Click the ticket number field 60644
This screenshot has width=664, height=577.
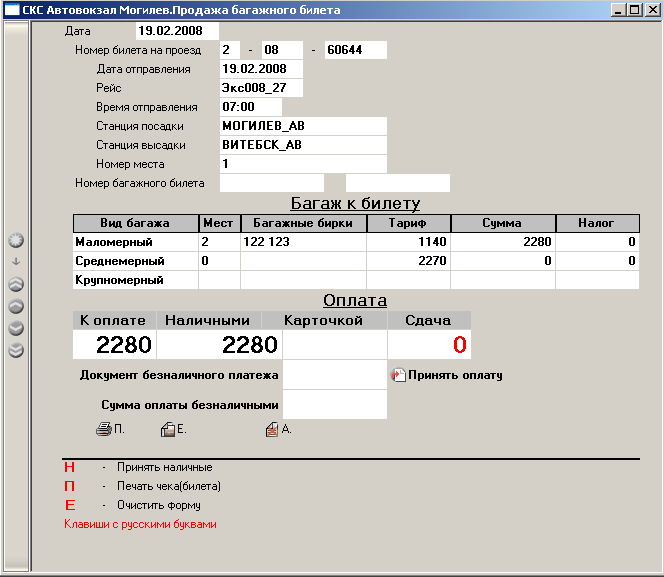pos(355,50)
